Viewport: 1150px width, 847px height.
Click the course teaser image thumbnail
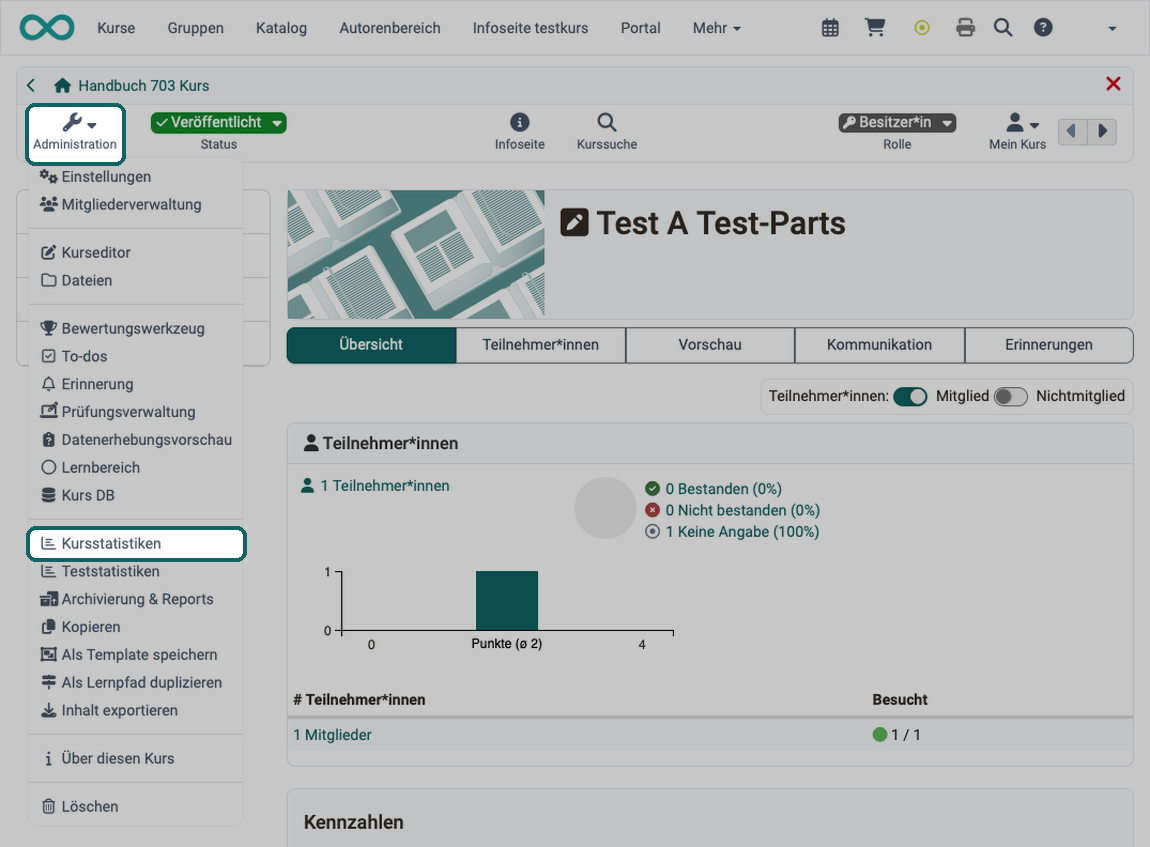(x=416, y=254)
